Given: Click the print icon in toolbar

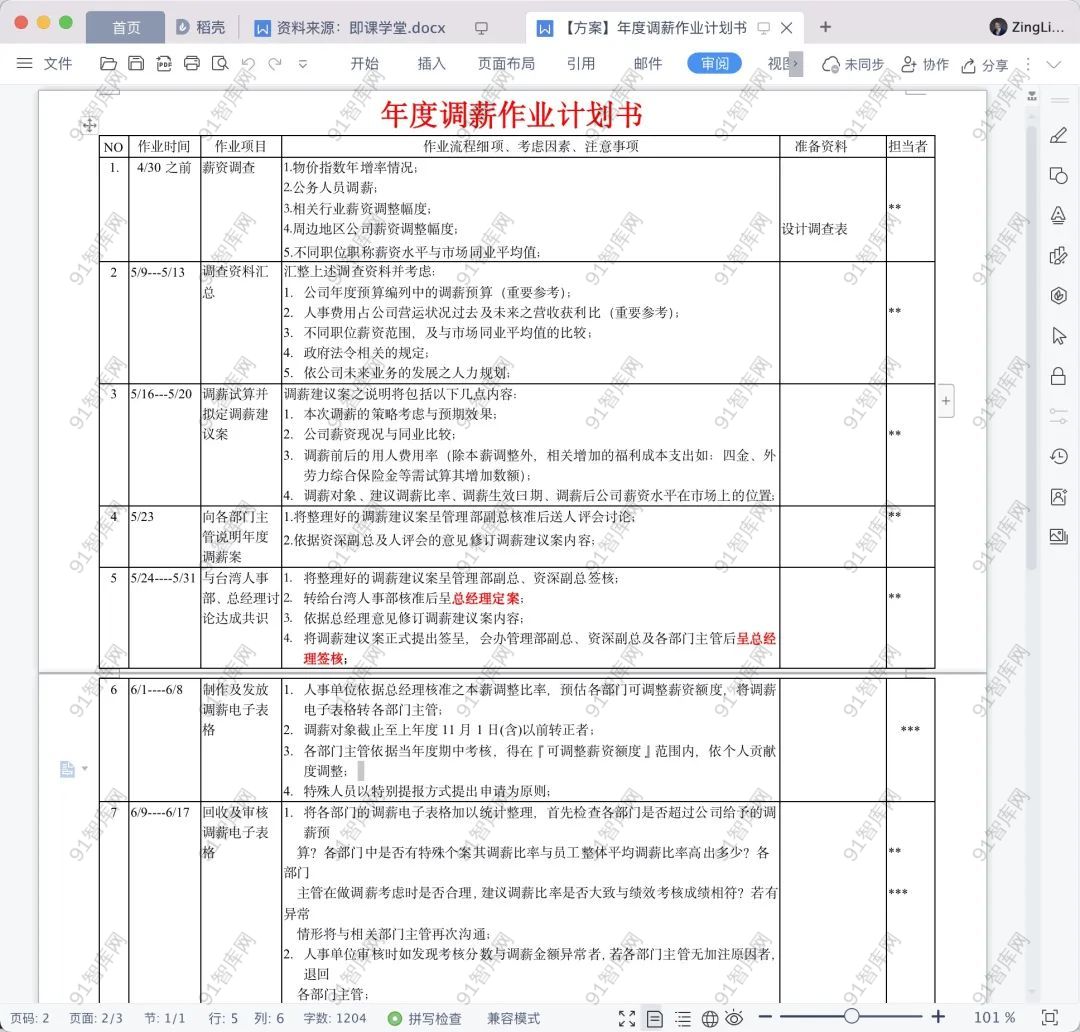Looking at the screenshot, I should click(192, 64).
